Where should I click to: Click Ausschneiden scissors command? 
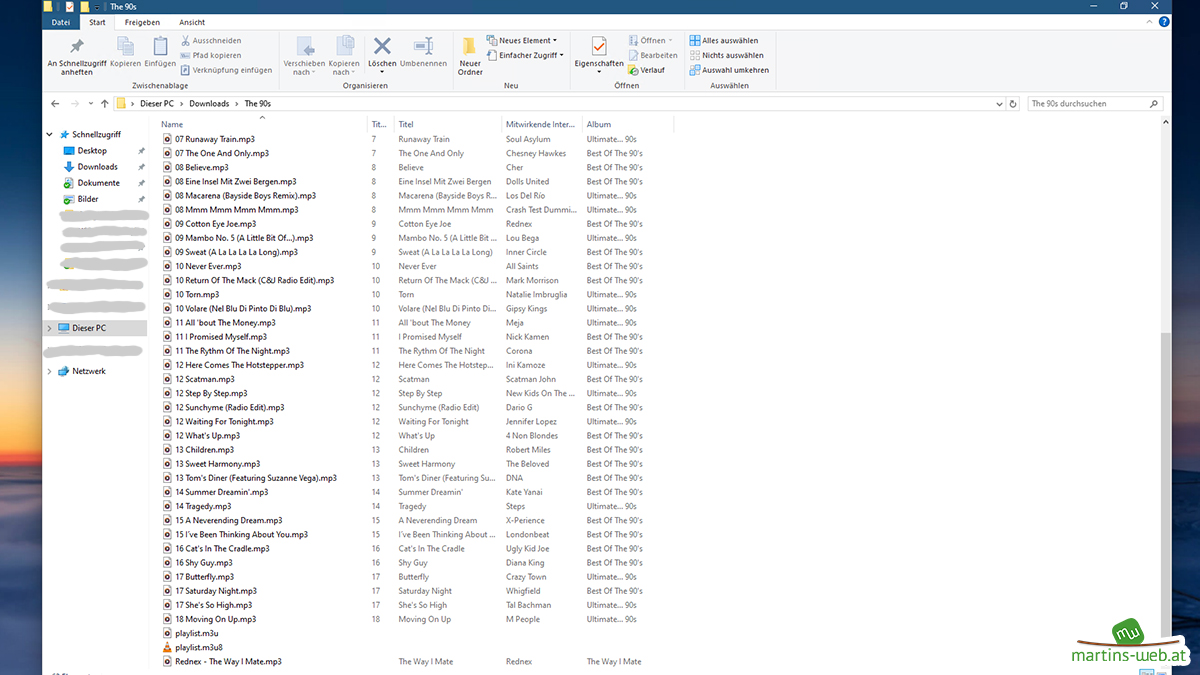tap(211, 40)
